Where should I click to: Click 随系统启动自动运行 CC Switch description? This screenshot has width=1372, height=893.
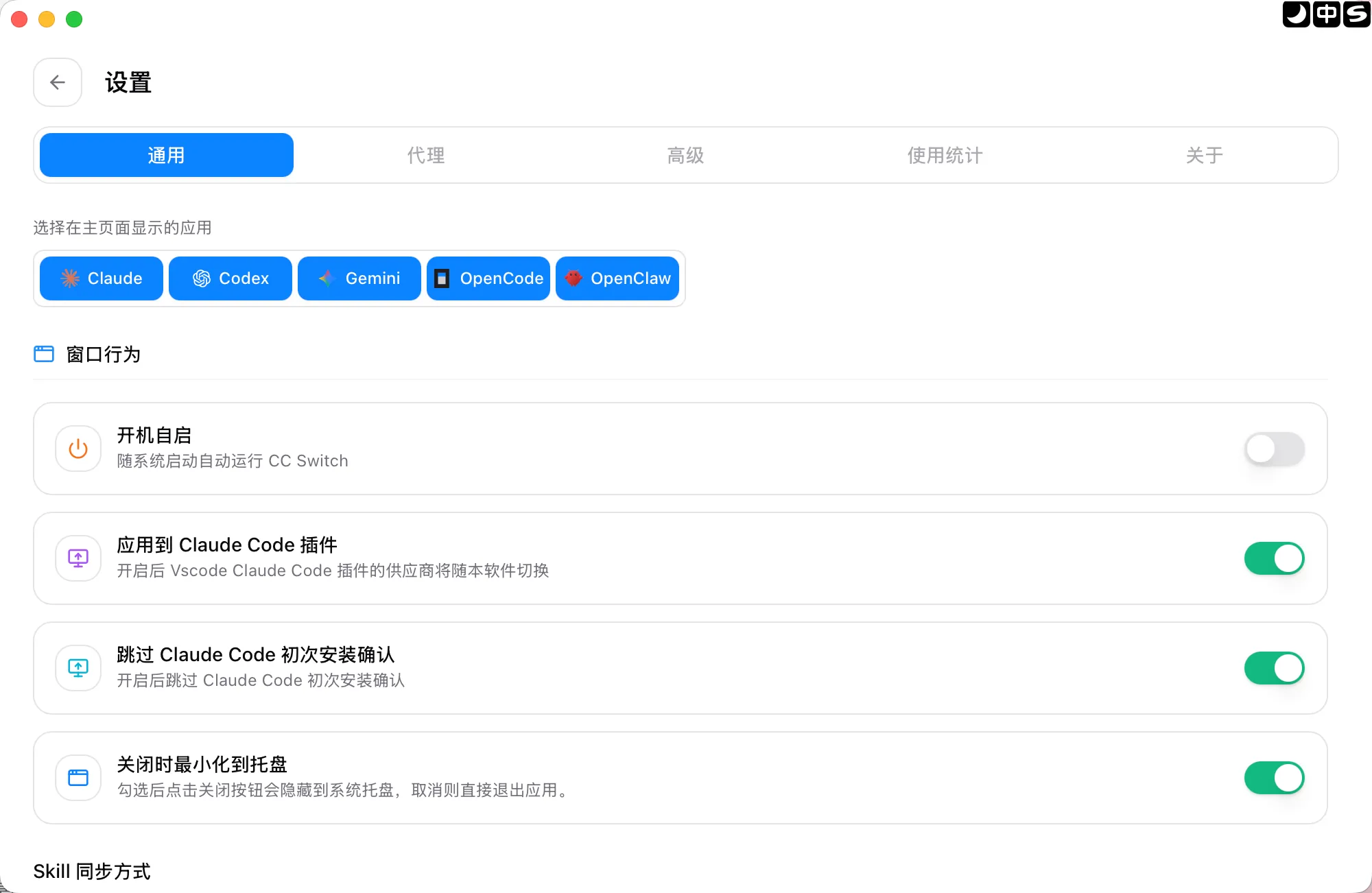233,461
